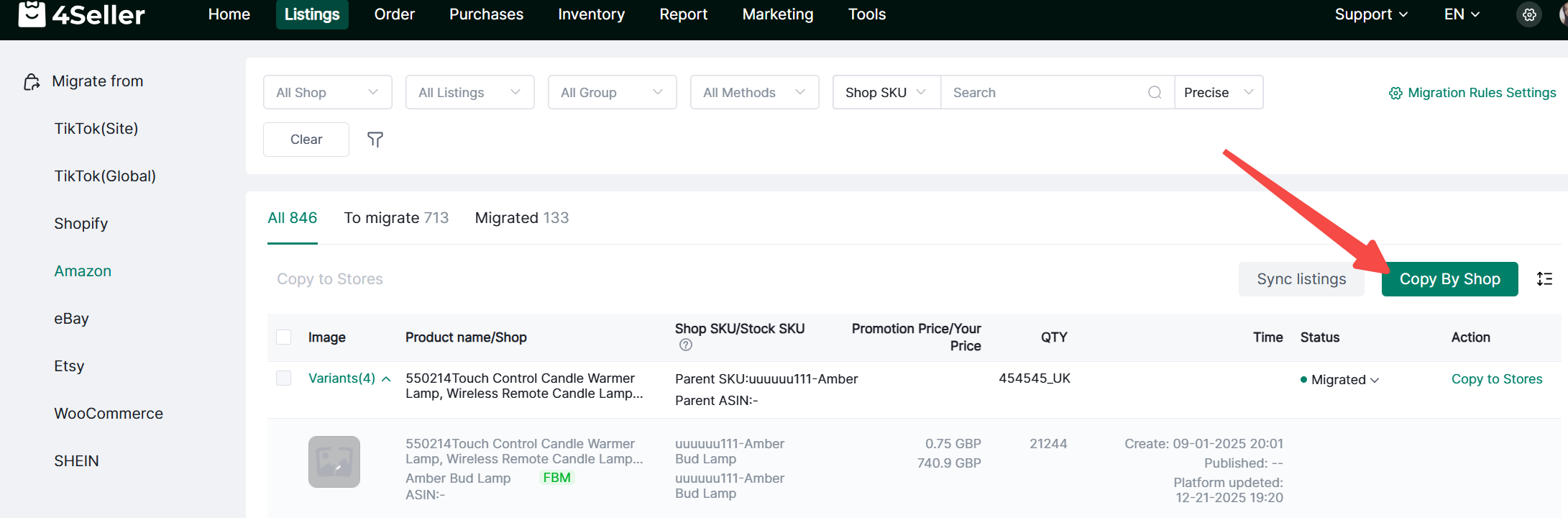
Task: Click the Copy By Shop button
Action: point(1449,279)
